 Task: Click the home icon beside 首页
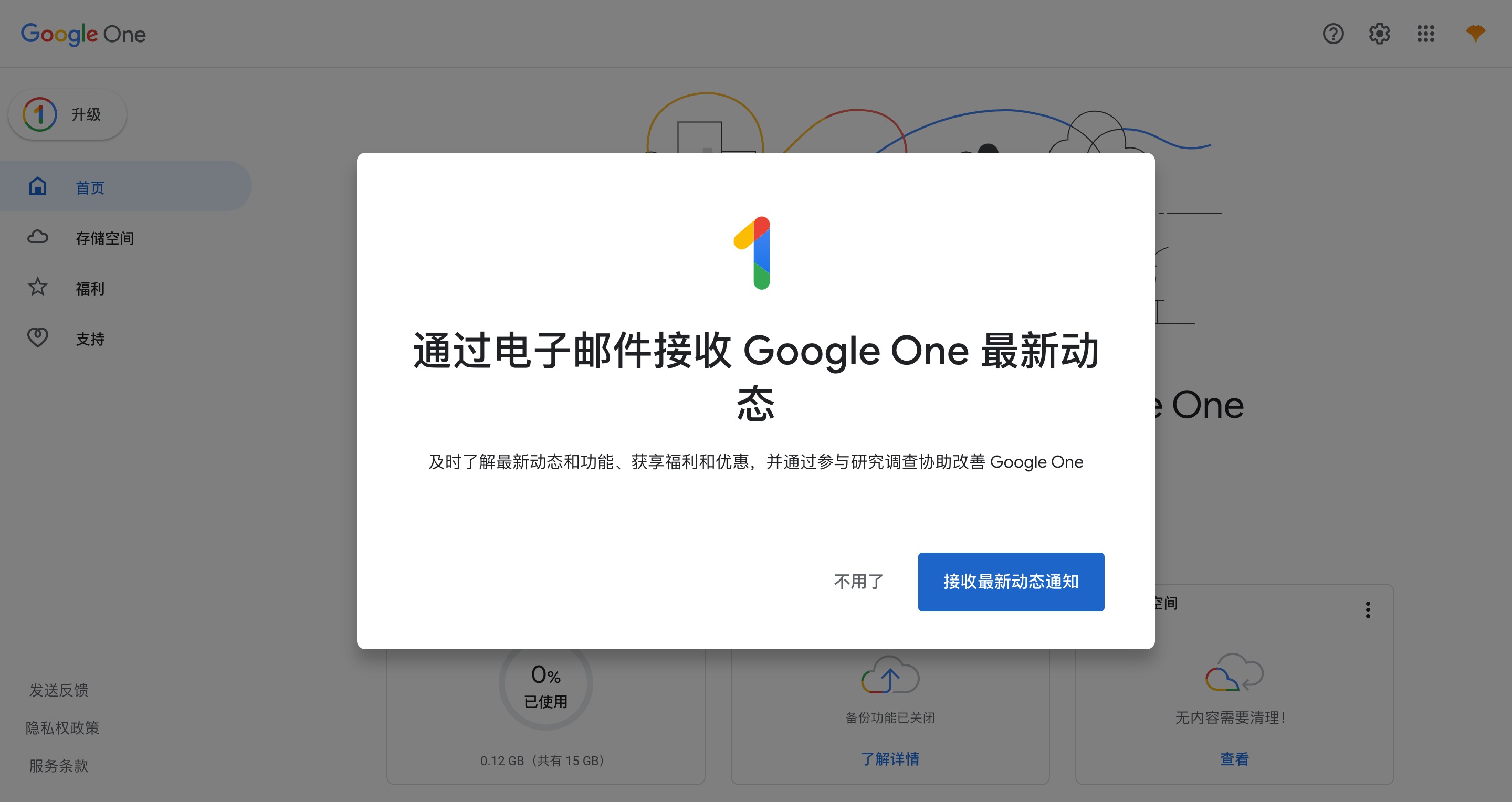point(38,186)
